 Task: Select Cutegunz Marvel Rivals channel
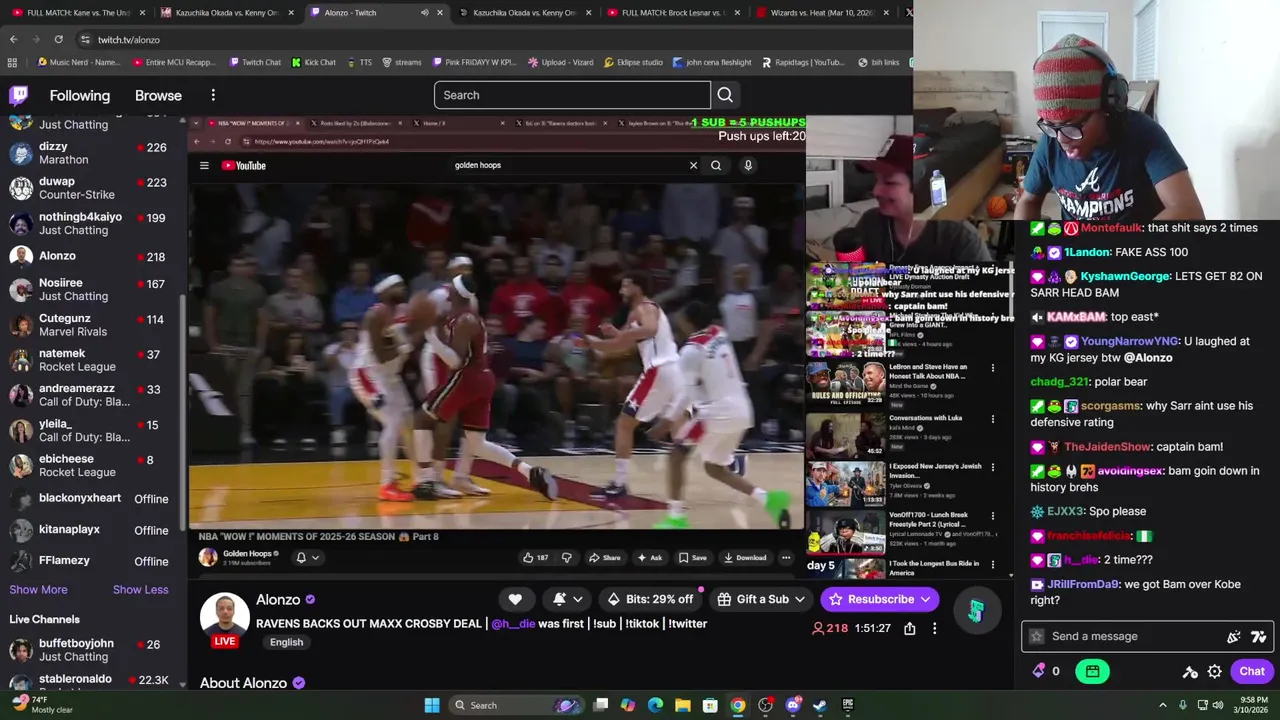pos(93,325)
